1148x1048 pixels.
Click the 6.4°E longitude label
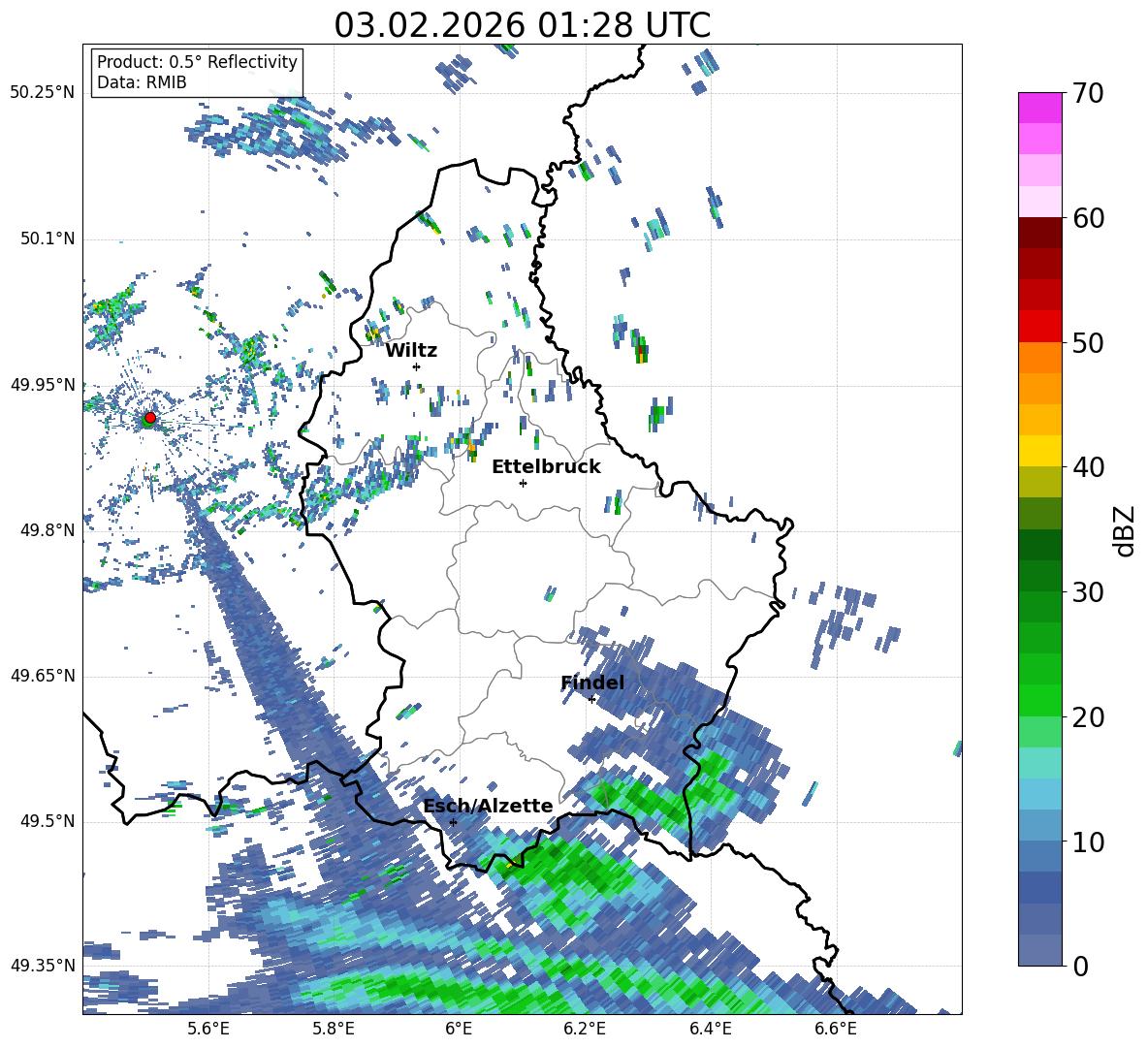(x=711, y=1029)
